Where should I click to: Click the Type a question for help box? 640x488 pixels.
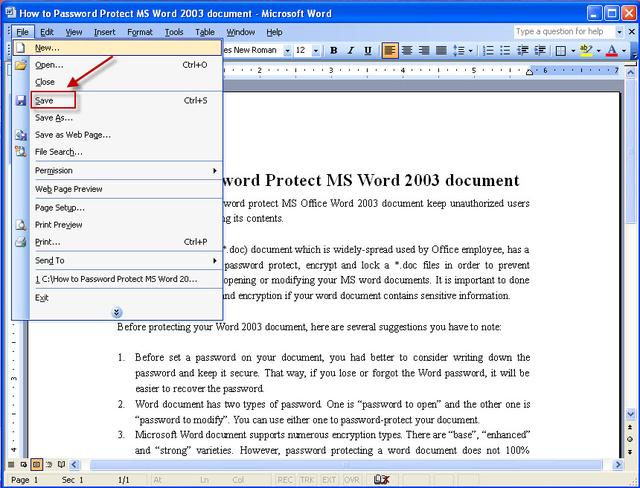564,31
